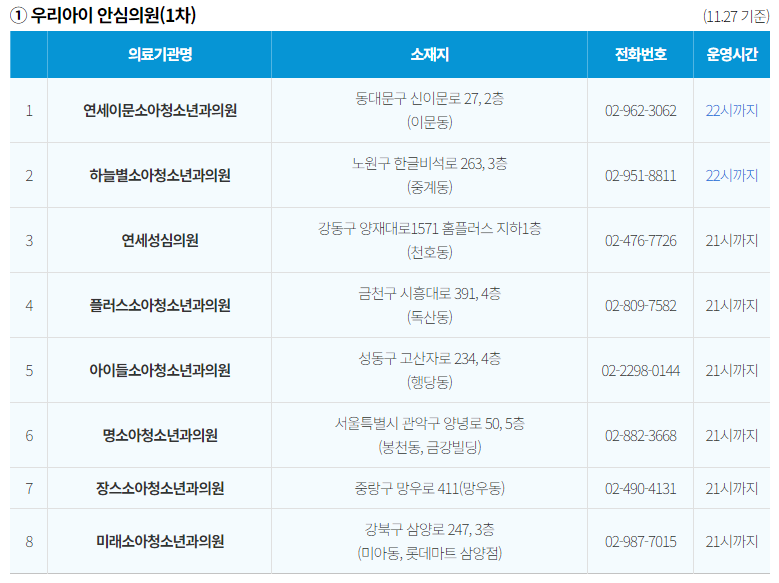Click the (봉천동, 금강빌딩) text
The width and height of the screenshot is (779, 583).
pos(429,447)
